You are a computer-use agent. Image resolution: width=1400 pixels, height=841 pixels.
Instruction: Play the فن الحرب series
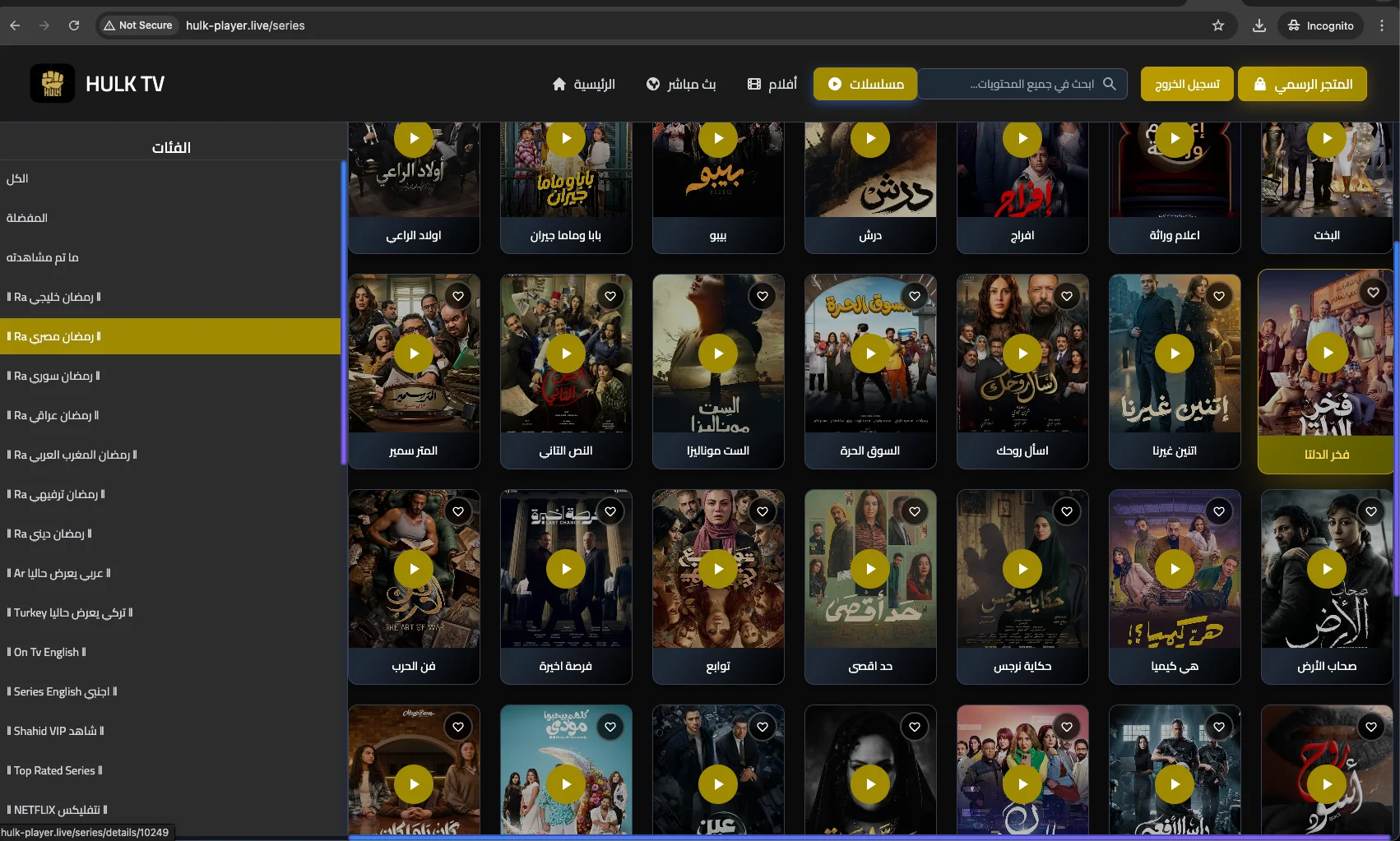point(414,569)
